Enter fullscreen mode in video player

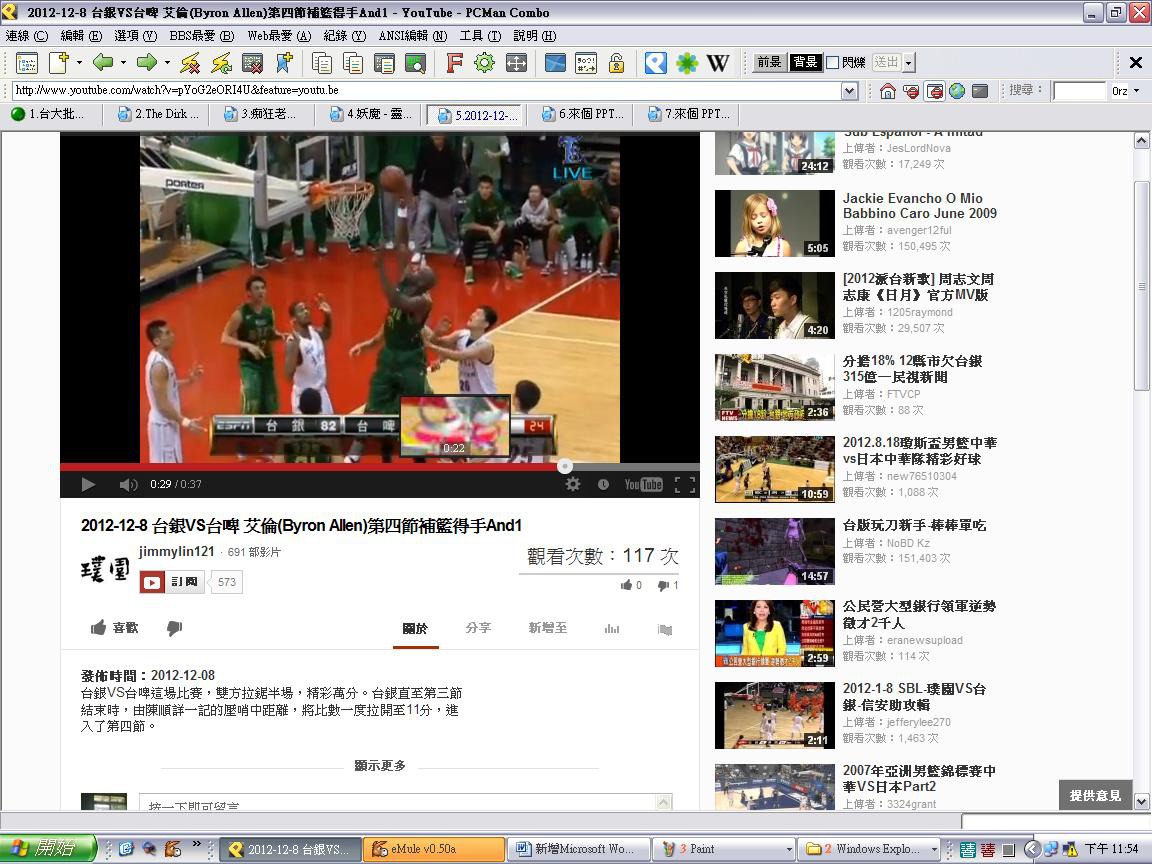pyautogui.click(x=685, y=484)
